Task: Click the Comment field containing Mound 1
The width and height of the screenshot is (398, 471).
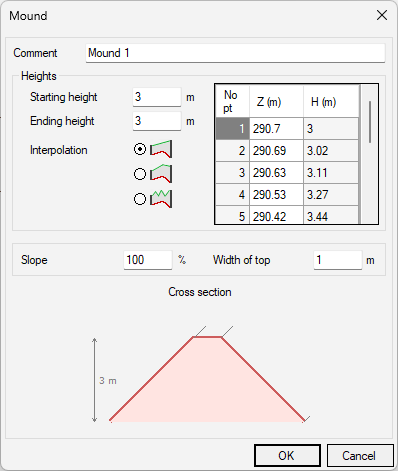Action: point(235,53)
